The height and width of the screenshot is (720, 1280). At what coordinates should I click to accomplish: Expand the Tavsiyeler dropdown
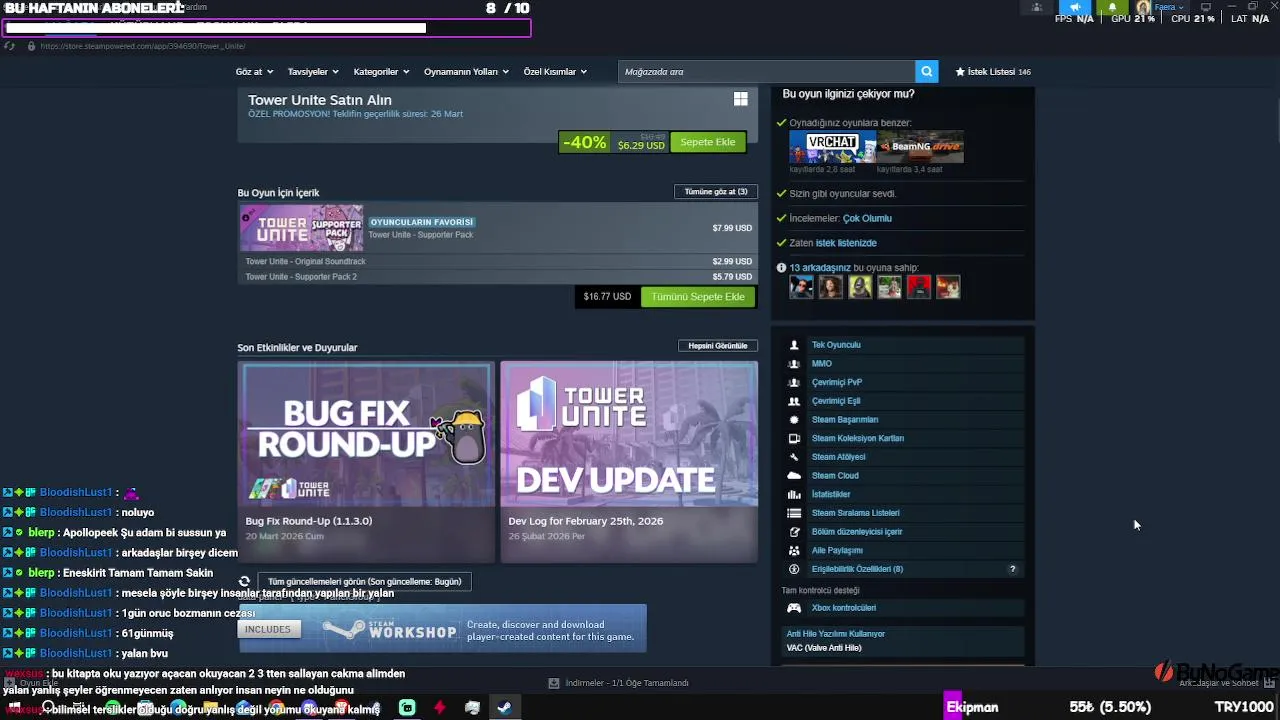click(313, 72)
